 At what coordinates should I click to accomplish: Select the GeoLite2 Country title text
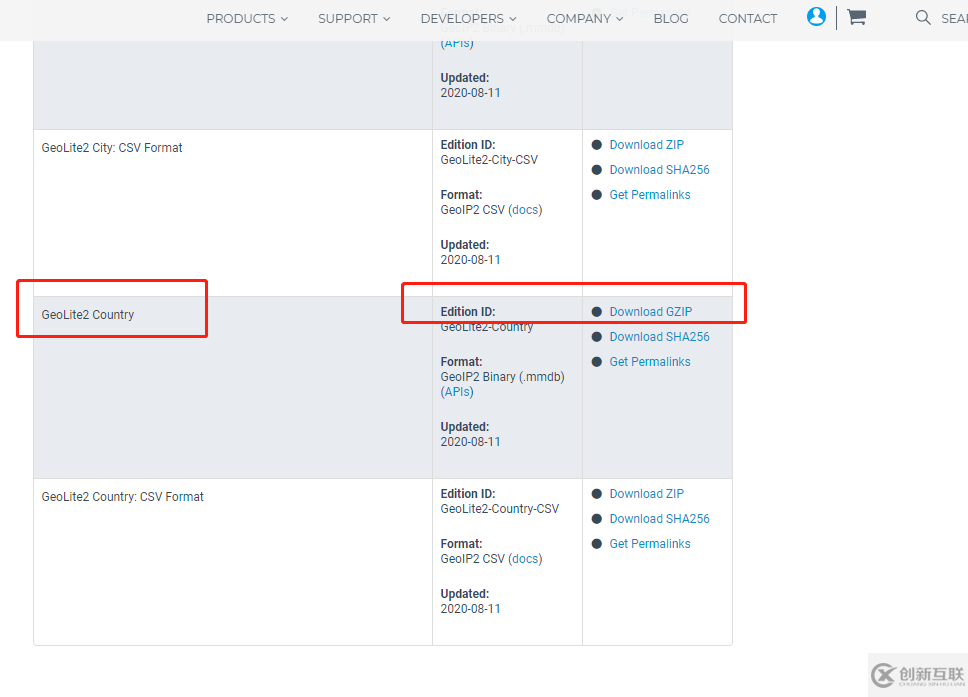click(x=88, y=315)
